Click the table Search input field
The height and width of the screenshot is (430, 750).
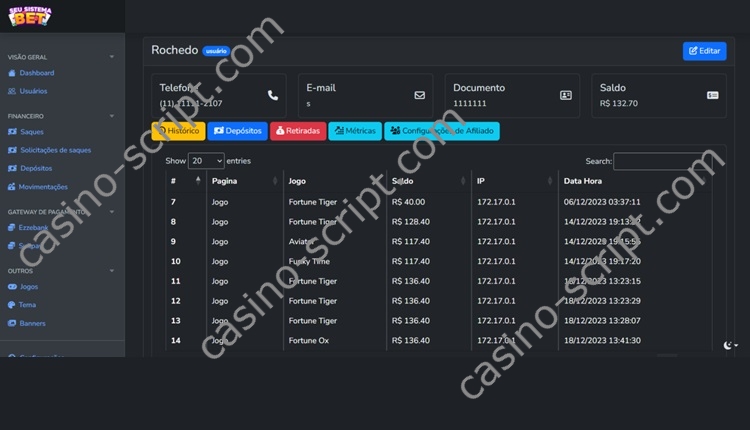pos(657,161)
